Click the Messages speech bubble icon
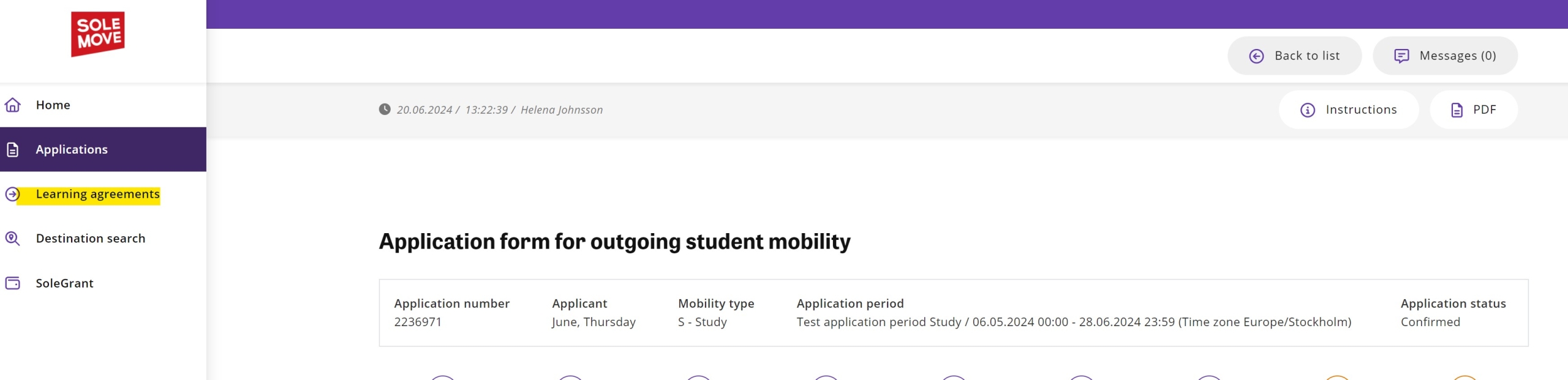This screenshot has height=380, width=1568. [x=1401, y=56]
